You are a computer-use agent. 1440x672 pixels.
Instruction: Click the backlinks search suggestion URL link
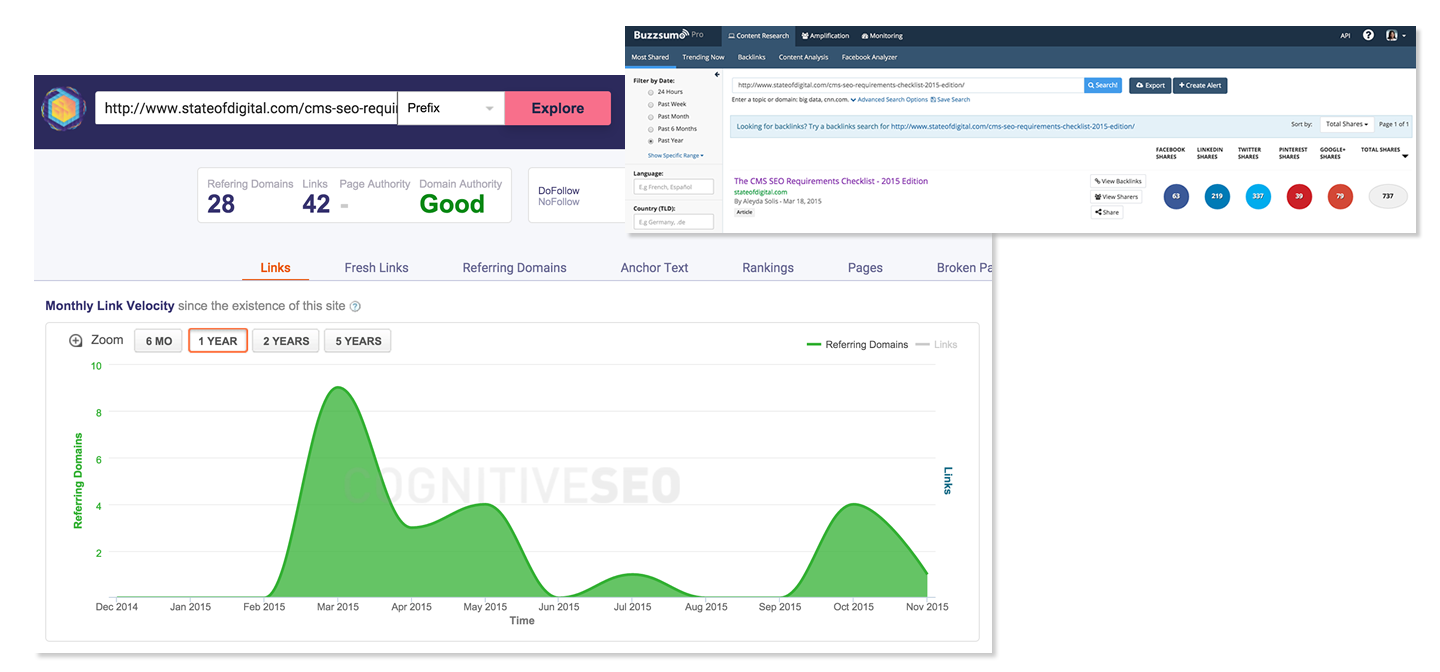(x=1012, y=127)
